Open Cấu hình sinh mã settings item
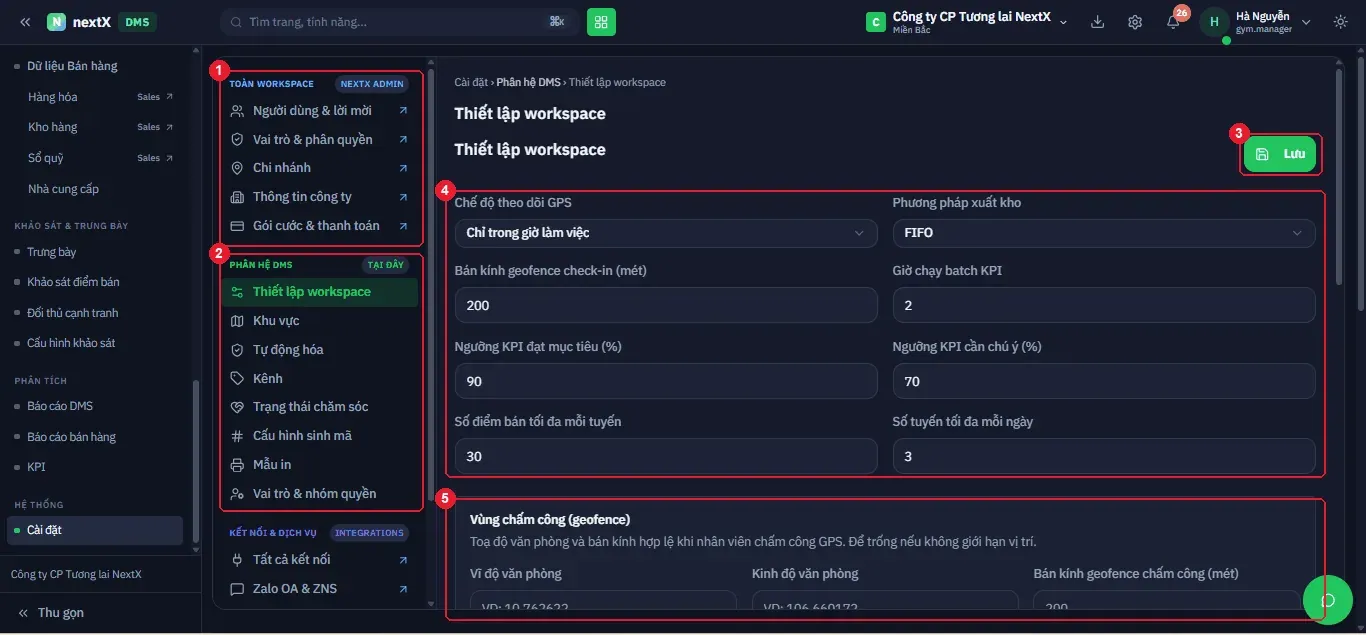 coord(320,436)
